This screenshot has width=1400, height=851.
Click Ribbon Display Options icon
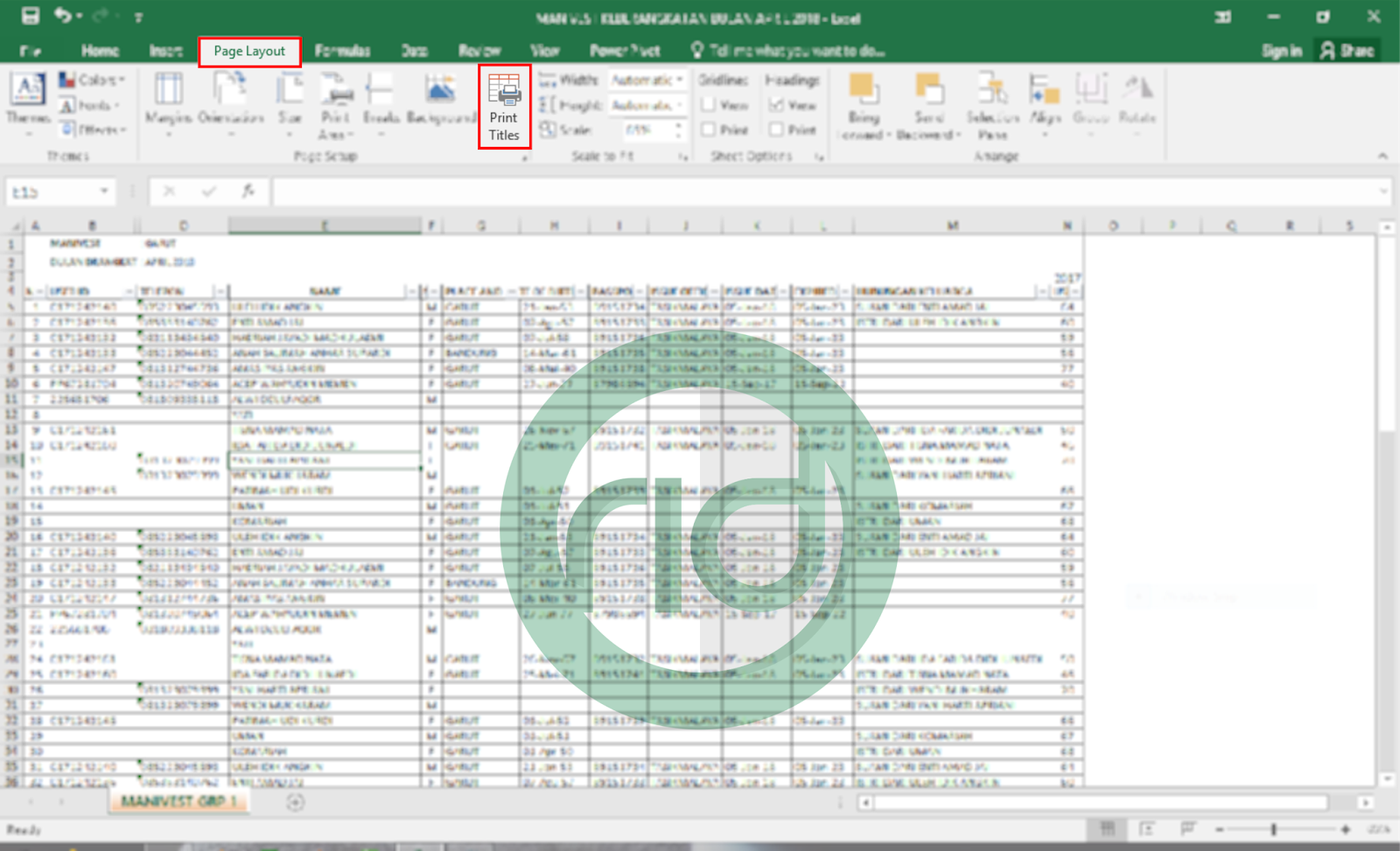tap(1223, 17)
